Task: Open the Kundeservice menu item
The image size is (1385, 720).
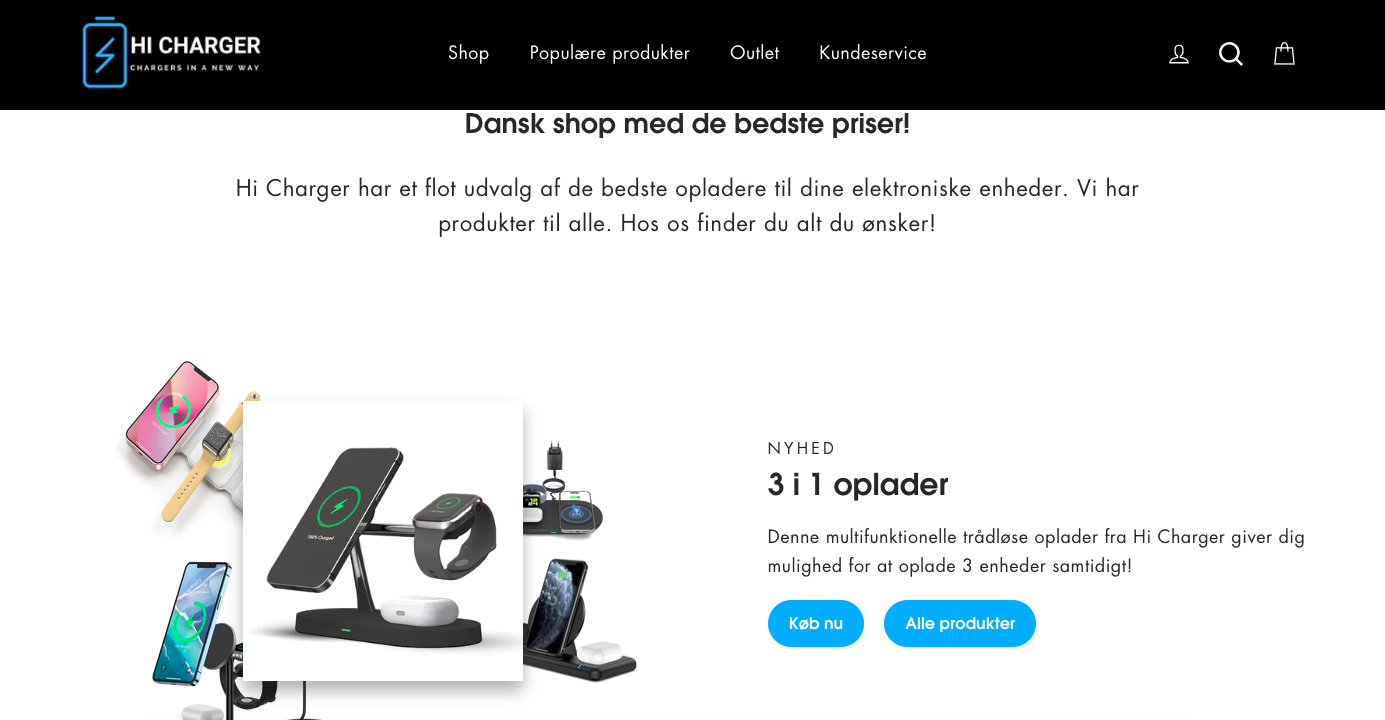Action: pyautogui.click(x=873, y=53)
